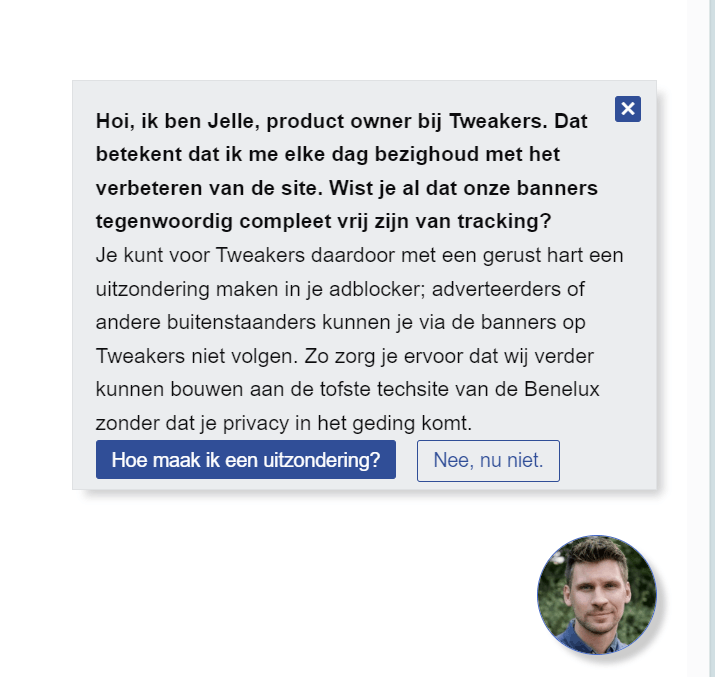Click "Hoe maak ik een uitzondering?" button
This screenshot has height=677, width=715.
246,460
